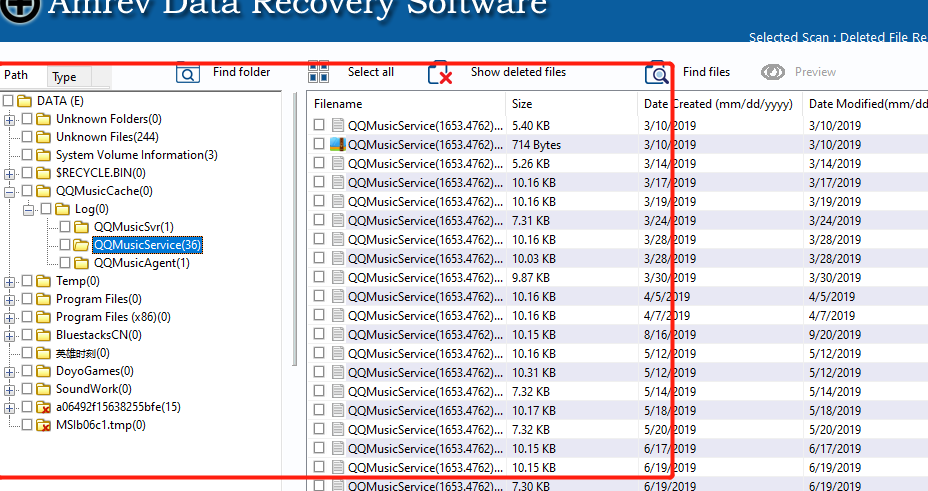
Task: Click the document icon of the 10.31 KB file
Action: tap(338, 372)
